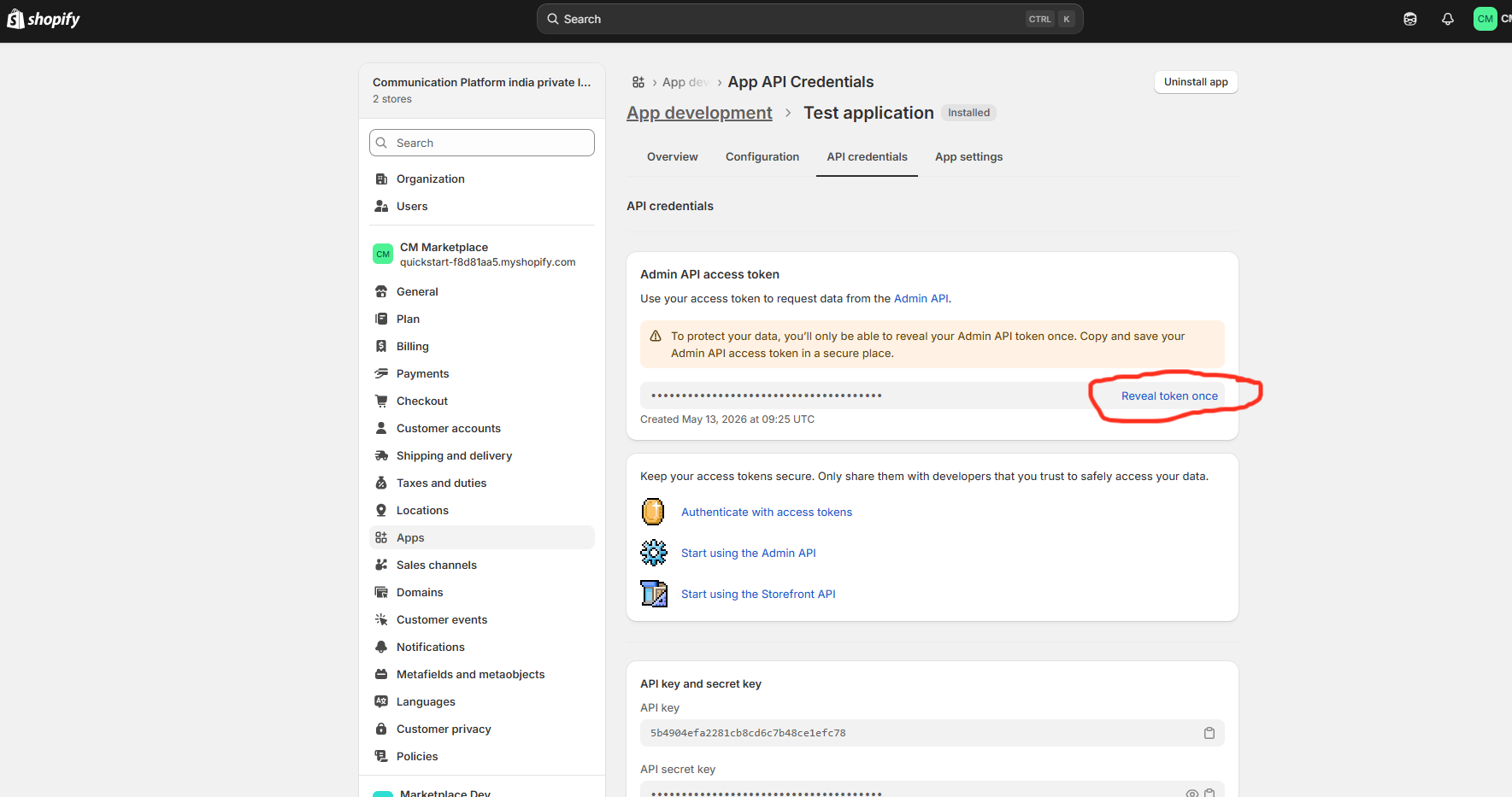Go to General settings

pyautogui.click(x=482, y=291)
